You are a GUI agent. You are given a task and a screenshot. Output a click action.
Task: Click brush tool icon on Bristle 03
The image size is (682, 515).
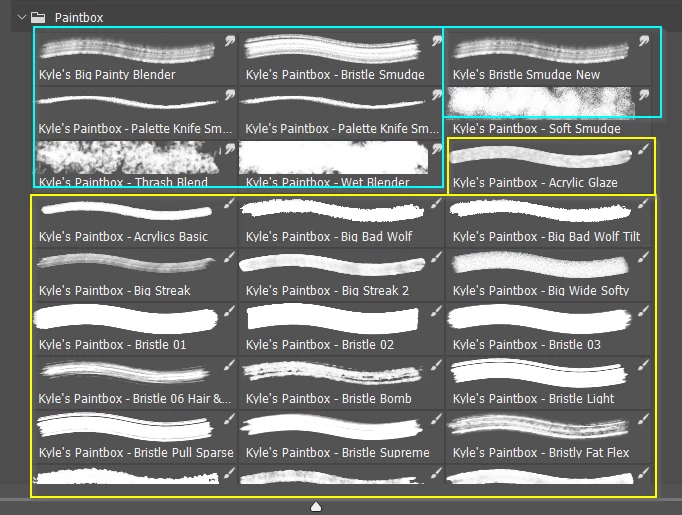pyautogui.click(x=644, y=311)
